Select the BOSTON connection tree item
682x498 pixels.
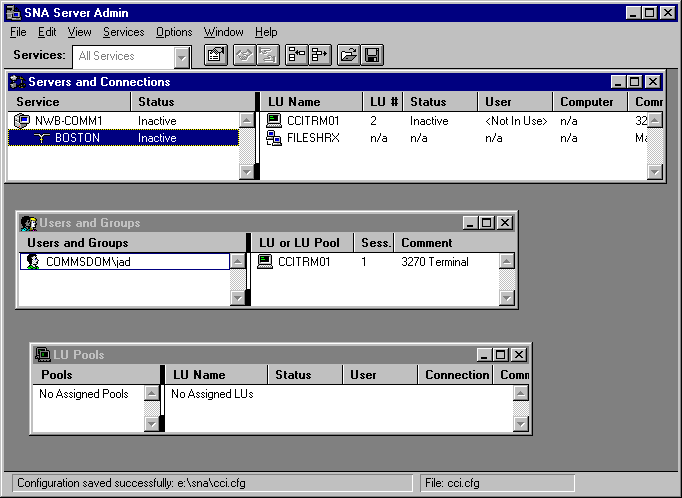pos(77,138)
